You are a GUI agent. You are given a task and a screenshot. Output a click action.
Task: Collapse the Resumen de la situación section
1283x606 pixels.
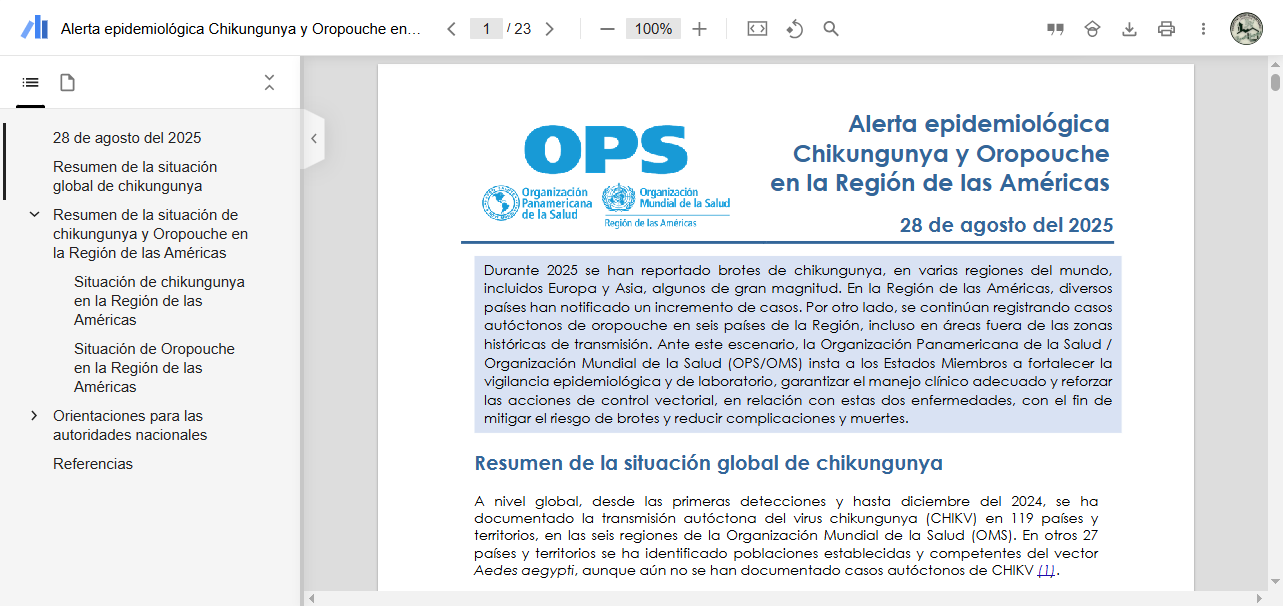tap(33, 214)
